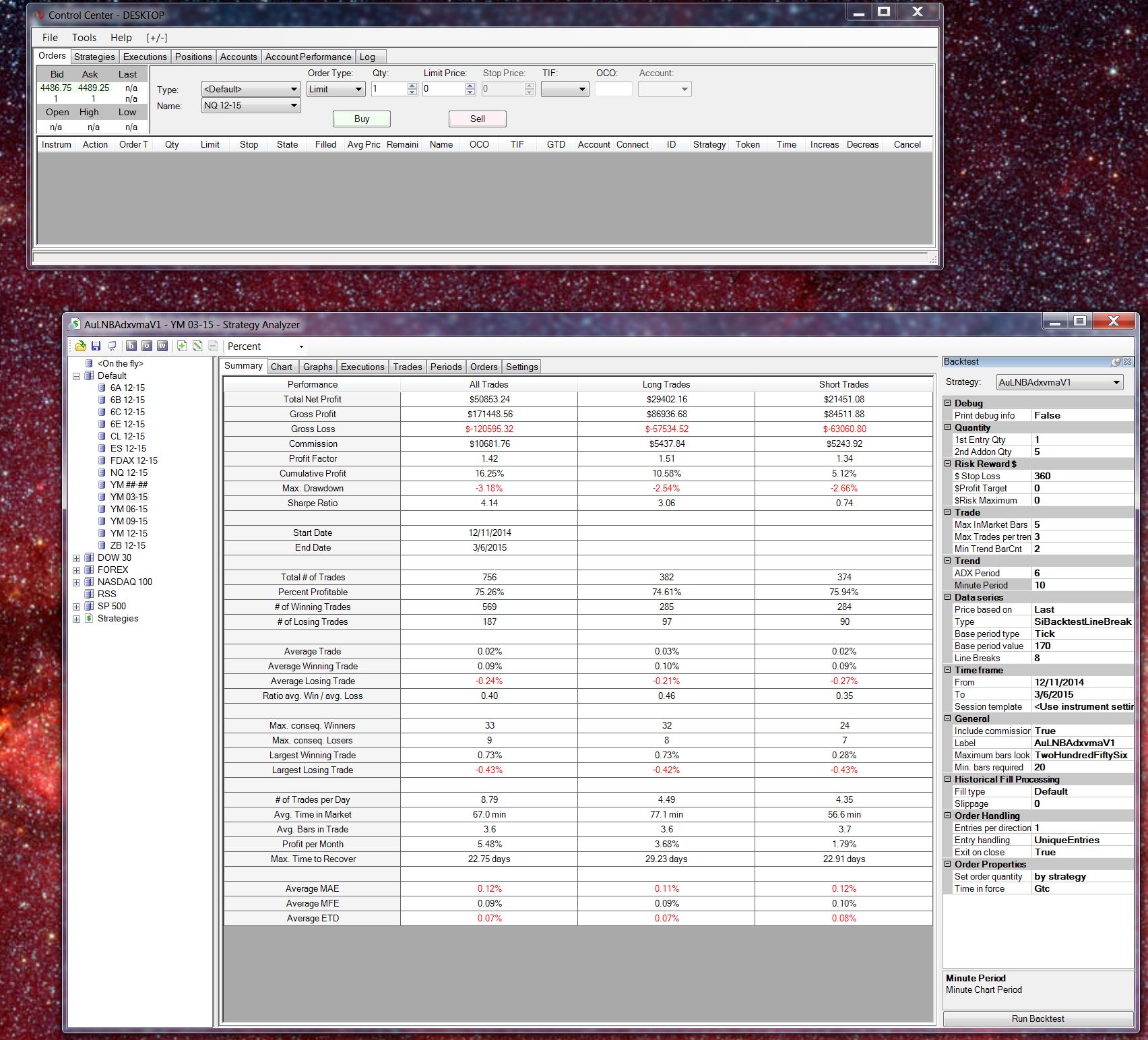Click the save floppy disk icon
1148x1040 pixels.
[x=96, y=346]
